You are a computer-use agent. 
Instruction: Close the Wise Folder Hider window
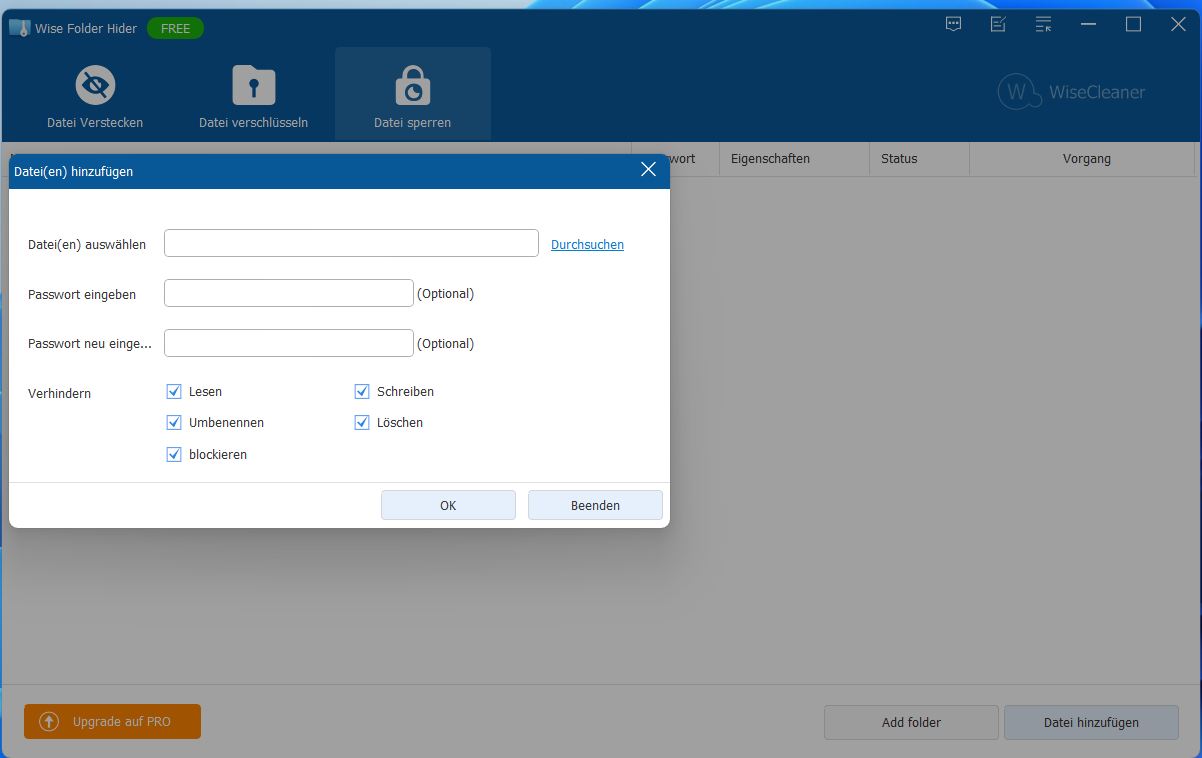tap(1178, 24)
